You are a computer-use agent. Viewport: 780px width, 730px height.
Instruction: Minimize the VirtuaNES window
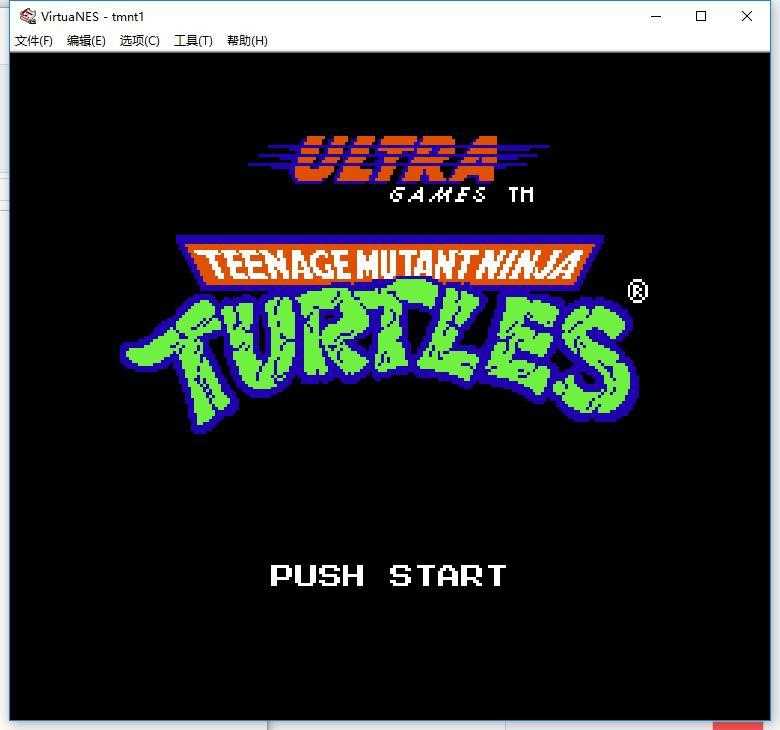click(656, 16)
